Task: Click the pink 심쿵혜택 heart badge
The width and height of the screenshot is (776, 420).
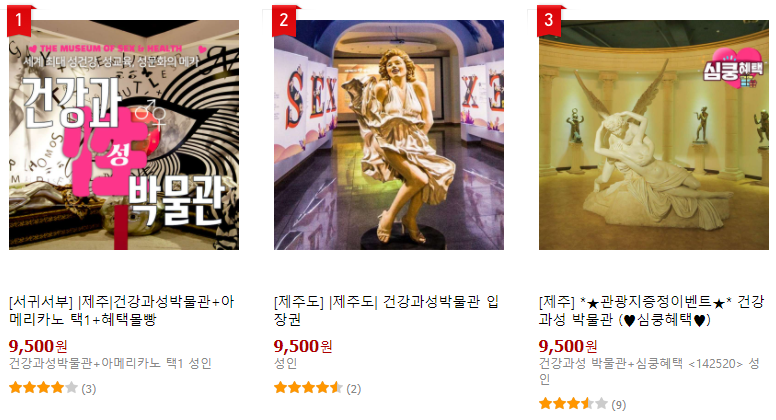Action: point(734,69)
